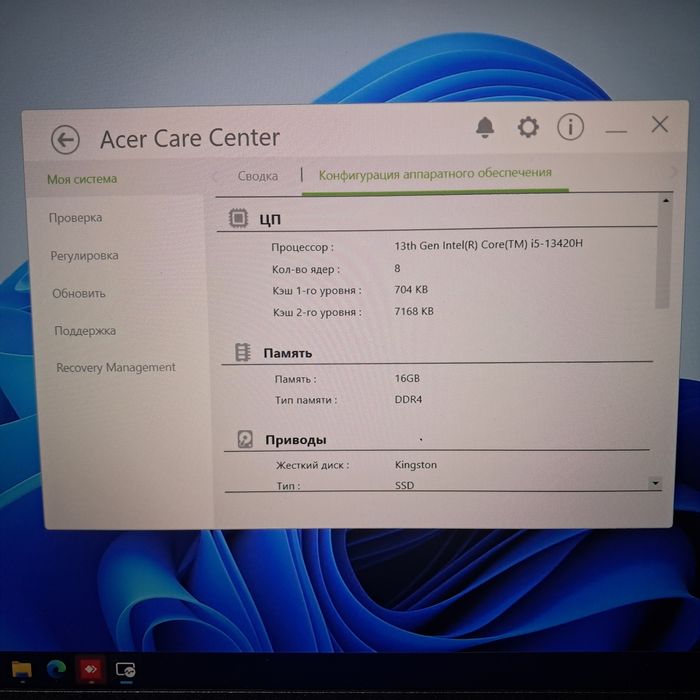
Task: Open File Explorer from the taskbar
Action: point(21,670)
